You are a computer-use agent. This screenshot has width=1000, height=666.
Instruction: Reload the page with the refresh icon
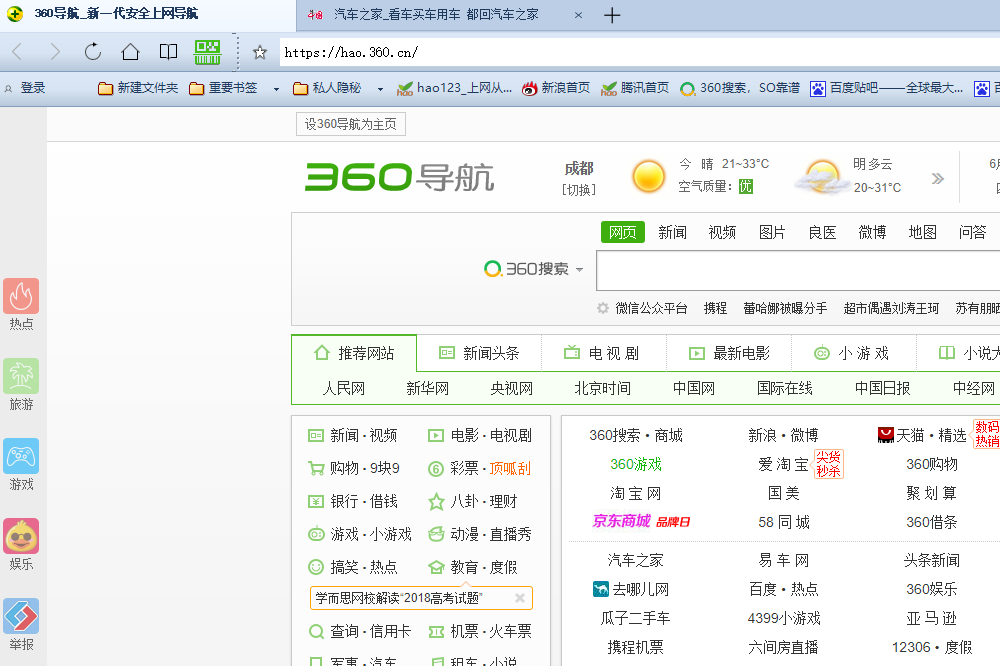click(x=93, y=52)
